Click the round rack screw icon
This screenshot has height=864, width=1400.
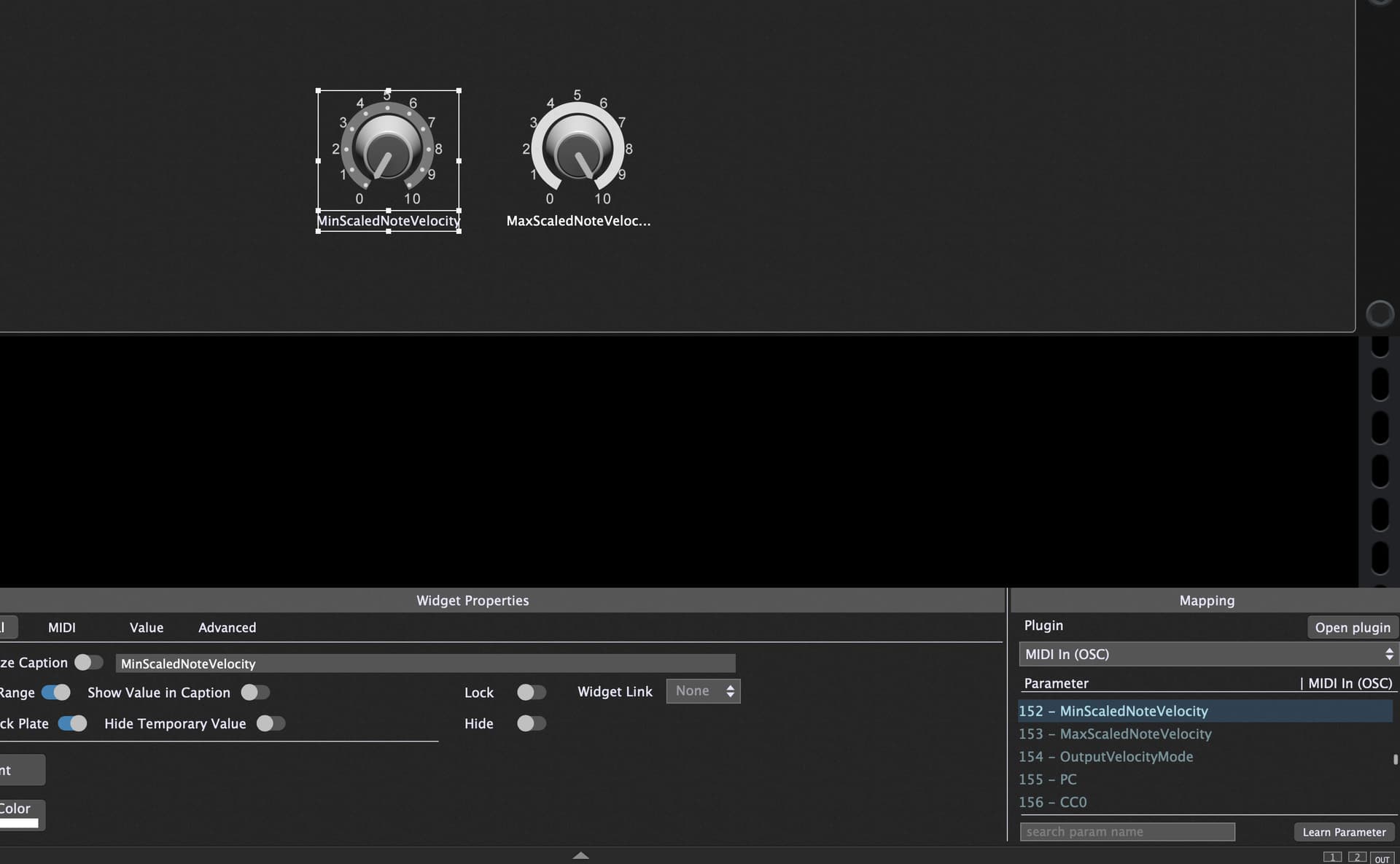1379,314
